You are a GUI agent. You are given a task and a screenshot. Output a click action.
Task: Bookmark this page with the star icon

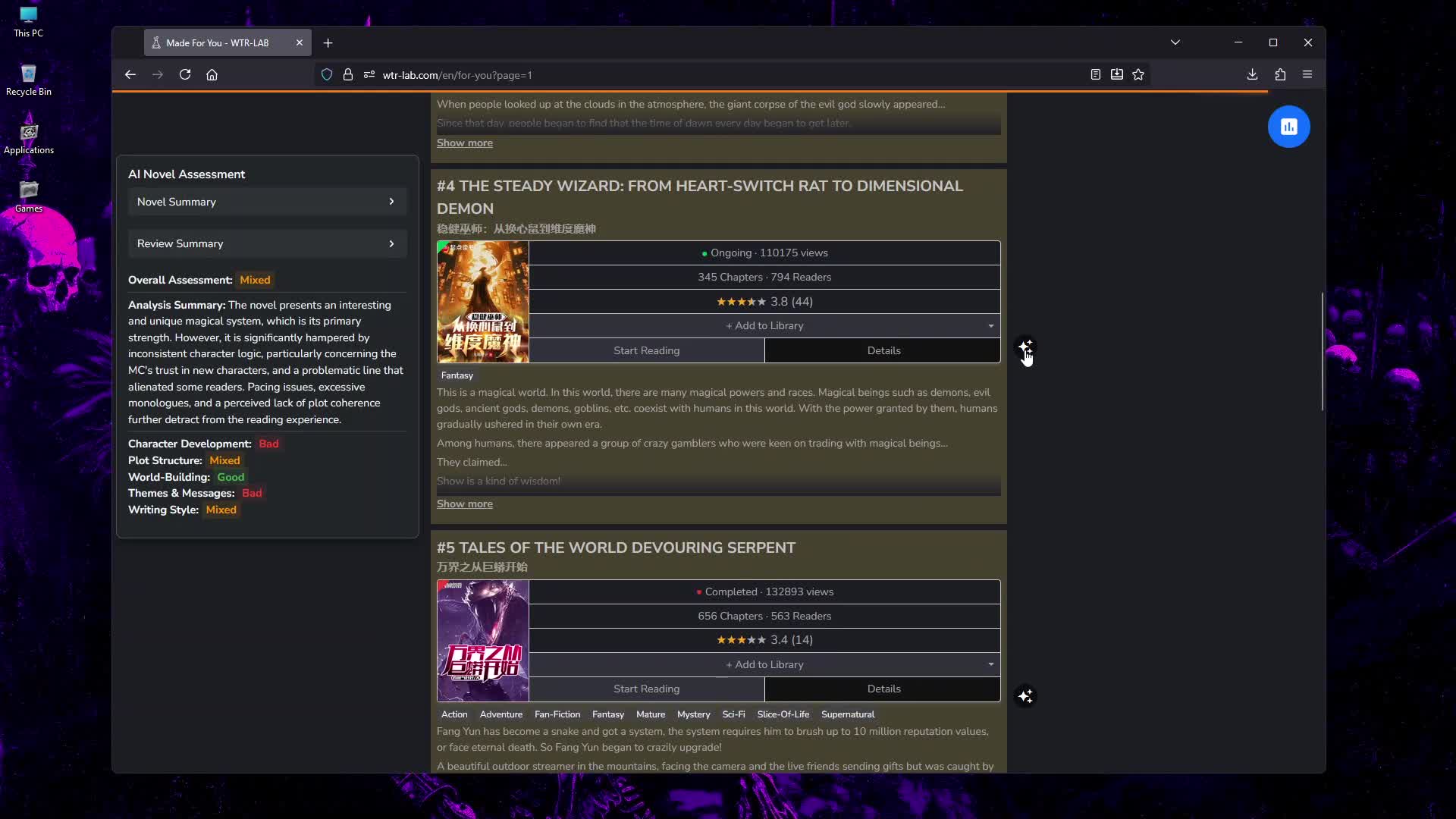(x=1138, y=74)
